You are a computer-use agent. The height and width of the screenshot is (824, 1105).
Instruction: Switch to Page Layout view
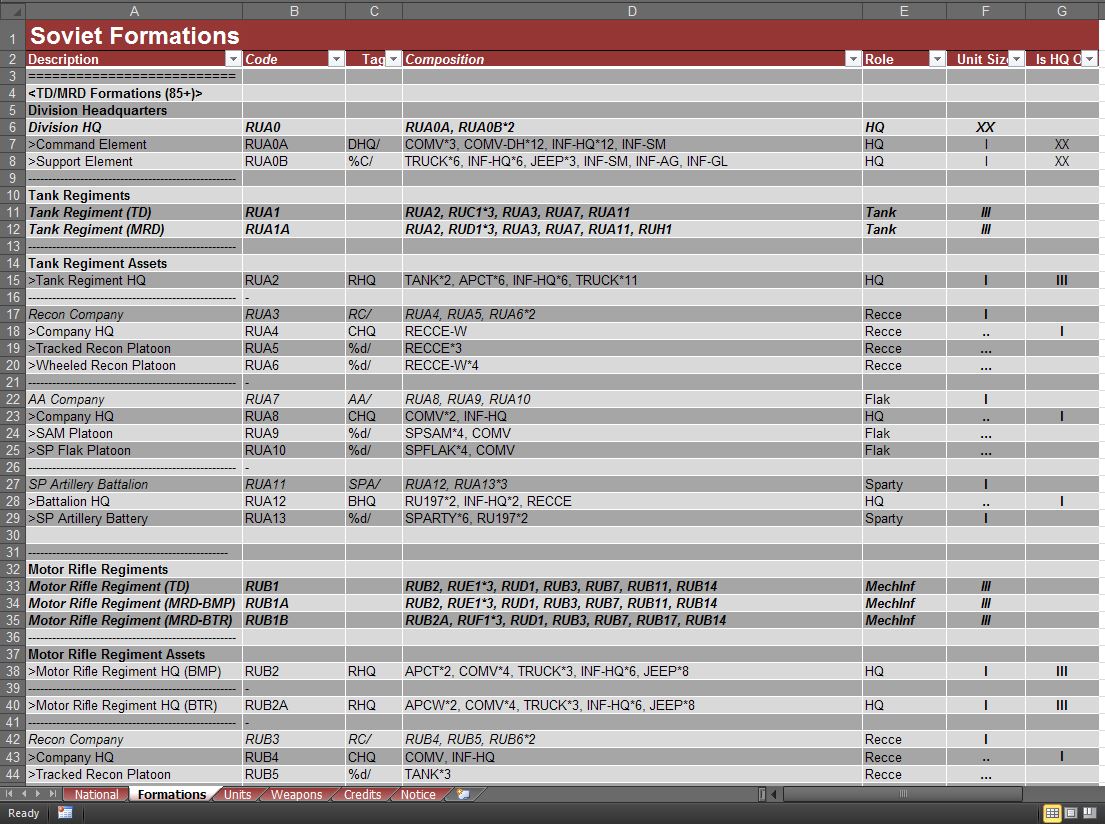coord(1070,813)
